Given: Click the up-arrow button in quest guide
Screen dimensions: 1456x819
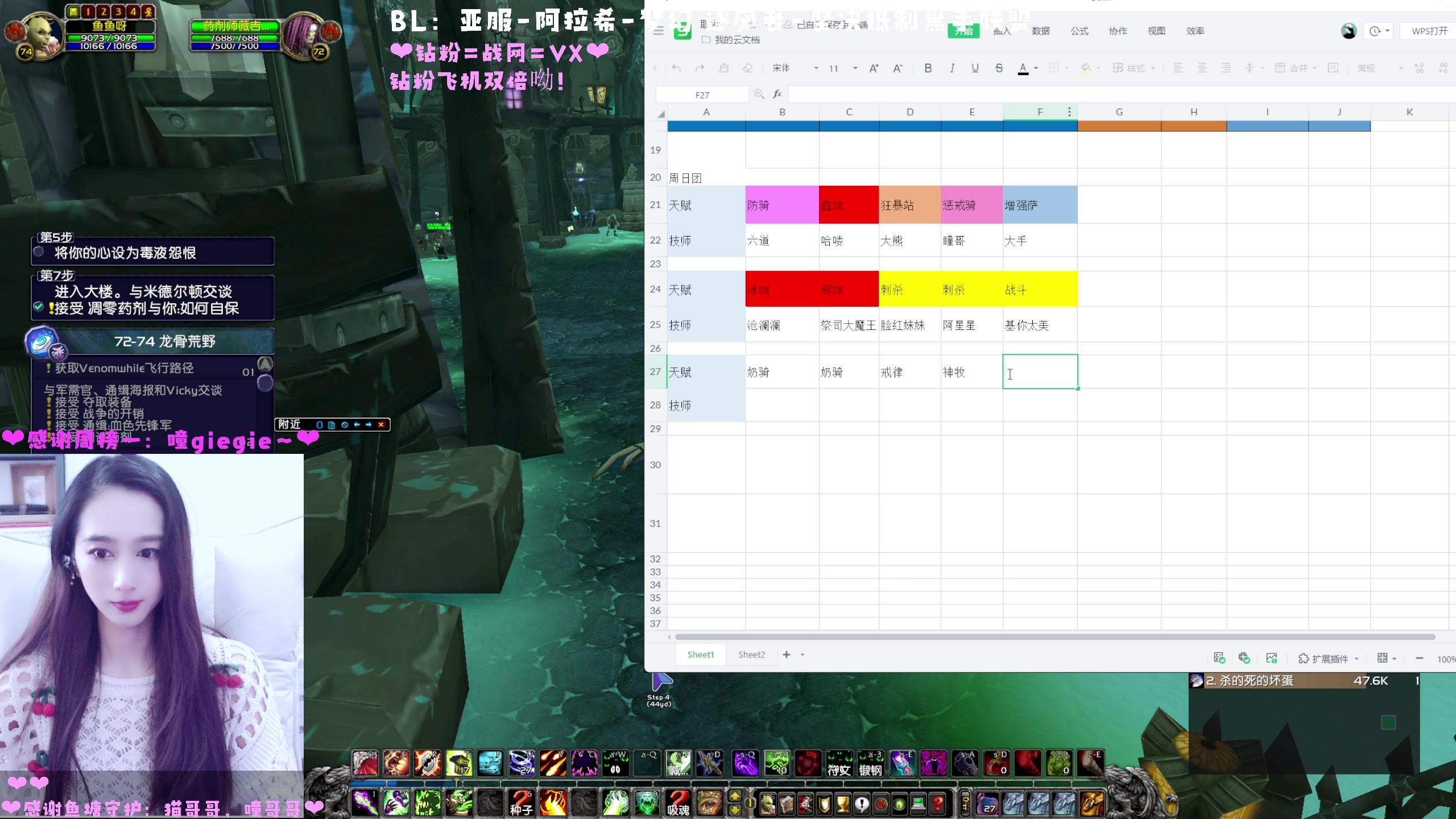Looking at the screenshot, I should tap(266, 363).
